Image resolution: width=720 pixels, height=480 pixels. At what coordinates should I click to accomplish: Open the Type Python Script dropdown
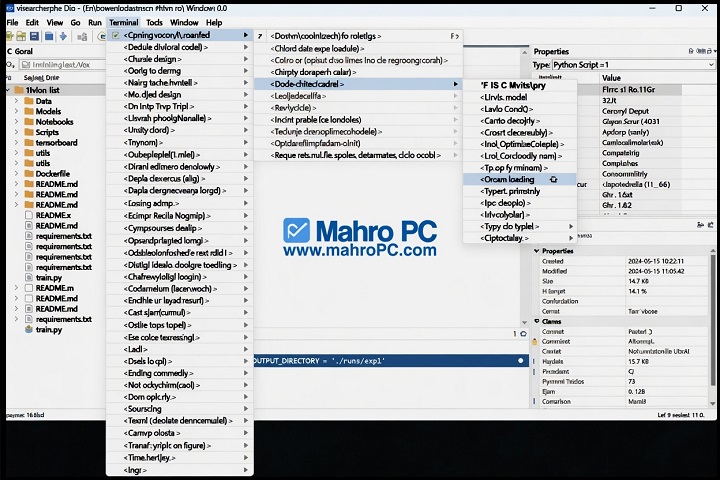711,65
